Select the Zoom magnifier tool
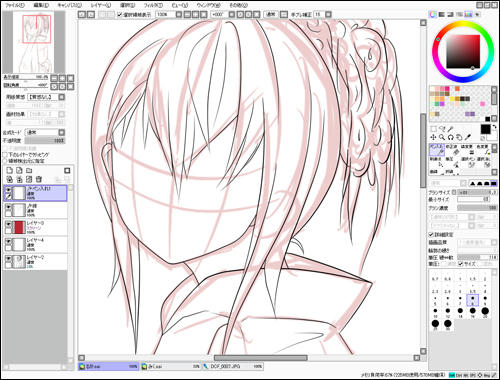The image size is (500, 380). [442, 137]
